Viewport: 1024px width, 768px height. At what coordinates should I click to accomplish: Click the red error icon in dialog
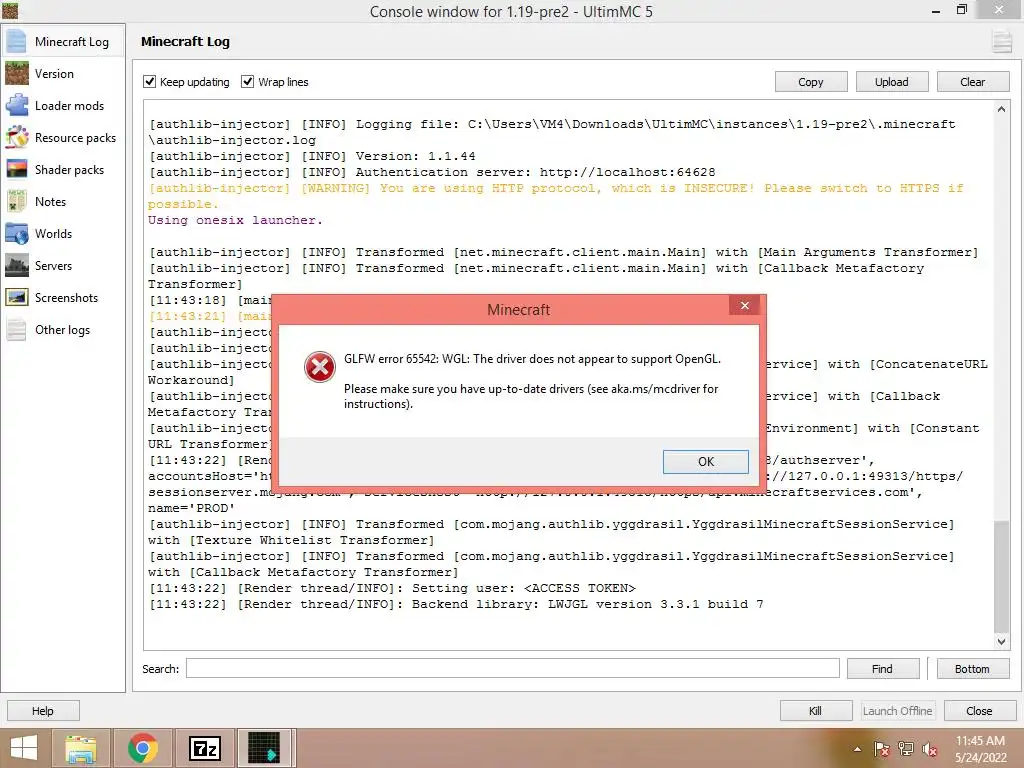(319, 367)
